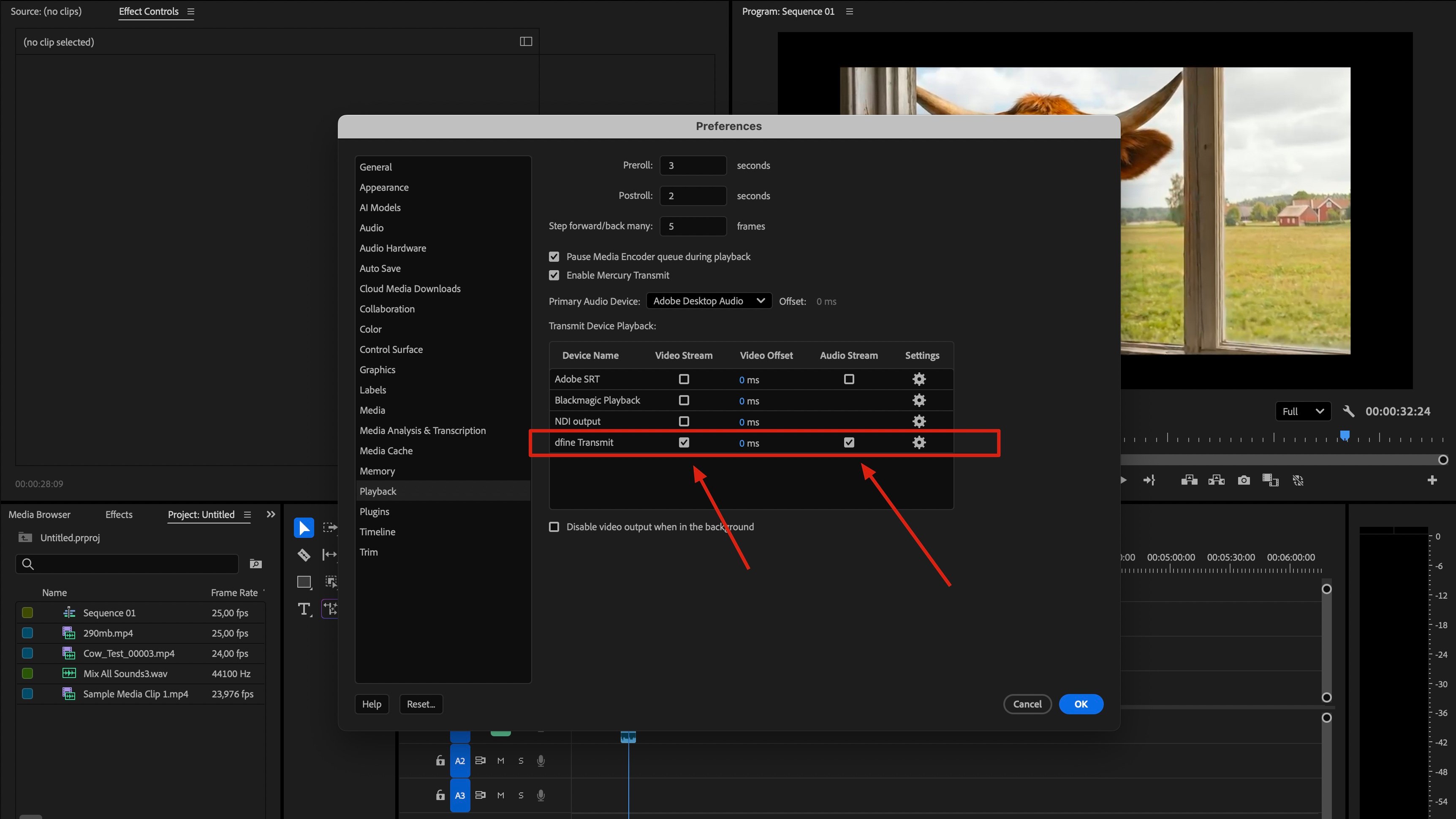Solo audio track A3
Viewport: 1456px width, 819px height.
pos(521,795)
